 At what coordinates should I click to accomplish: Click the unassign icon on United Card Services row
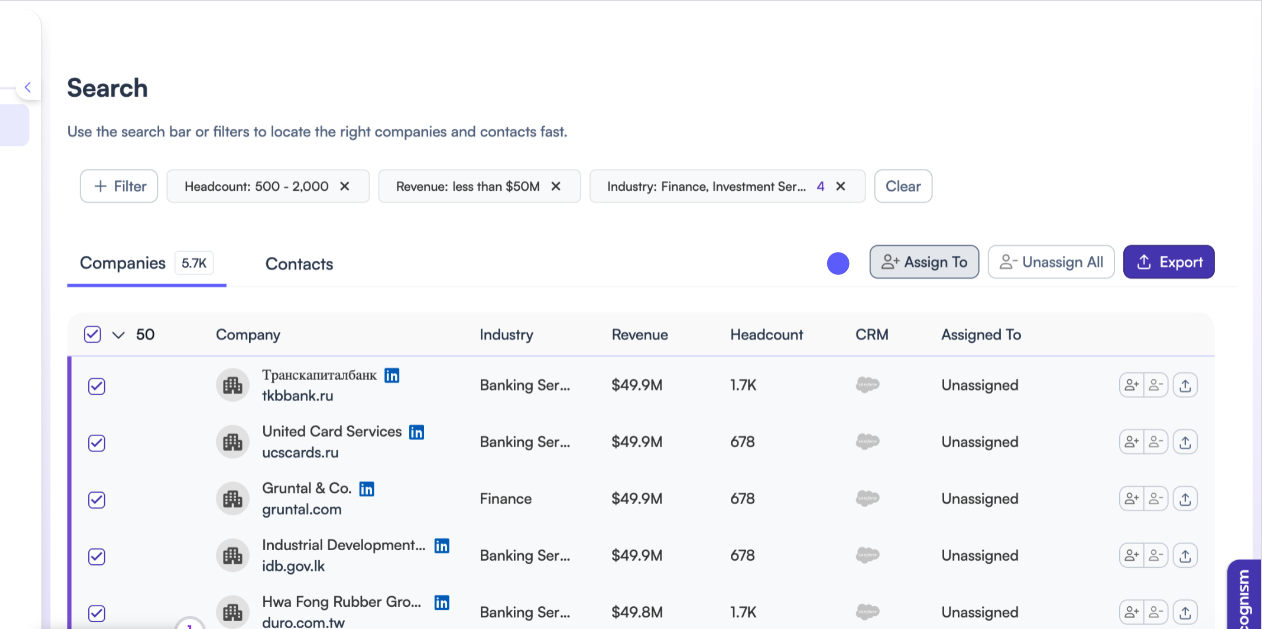coord(1156,441)
